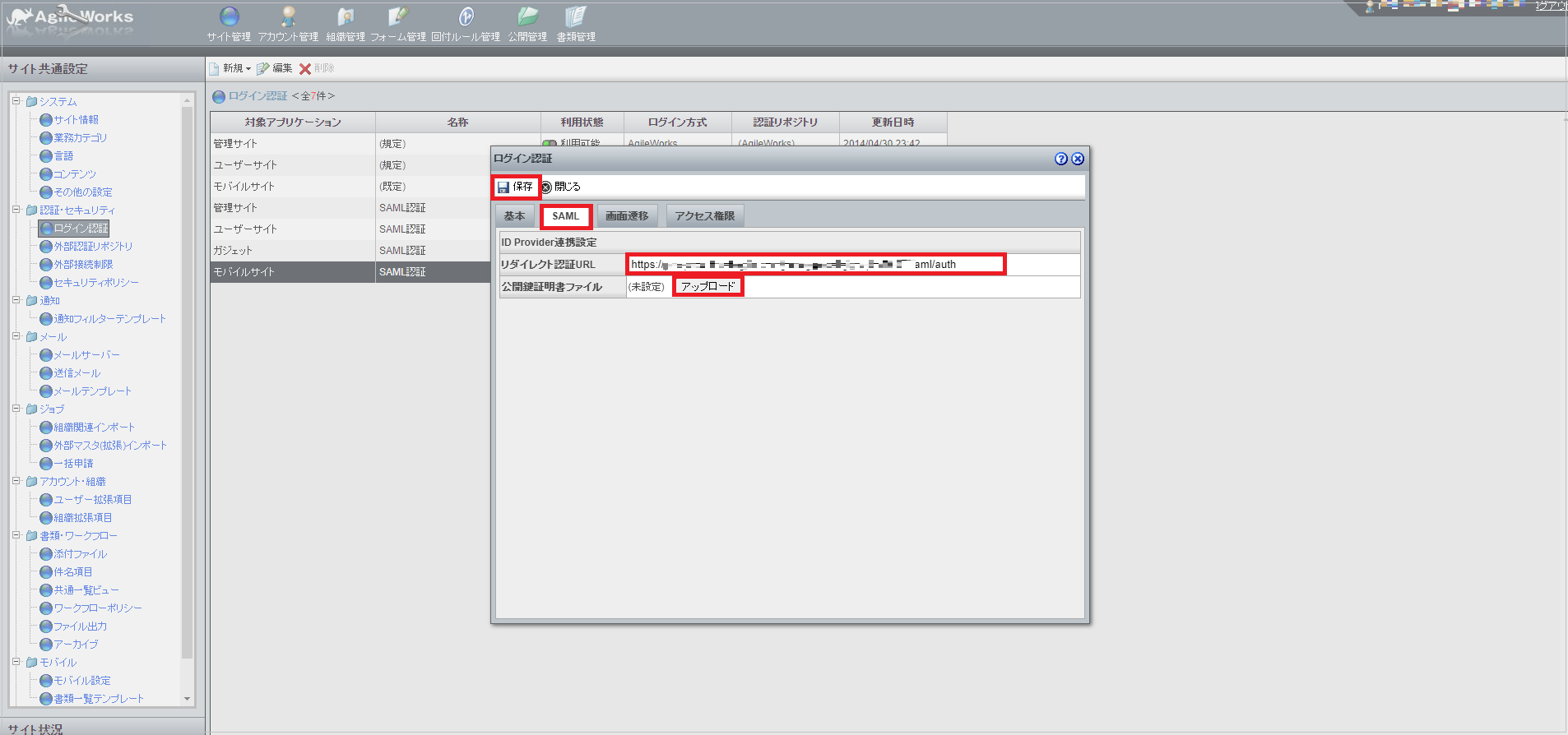This screenshot has width=1568, height=735.
Task: Select 言語 in the tree
Action: pyautogui.click(x=63, y=156)
